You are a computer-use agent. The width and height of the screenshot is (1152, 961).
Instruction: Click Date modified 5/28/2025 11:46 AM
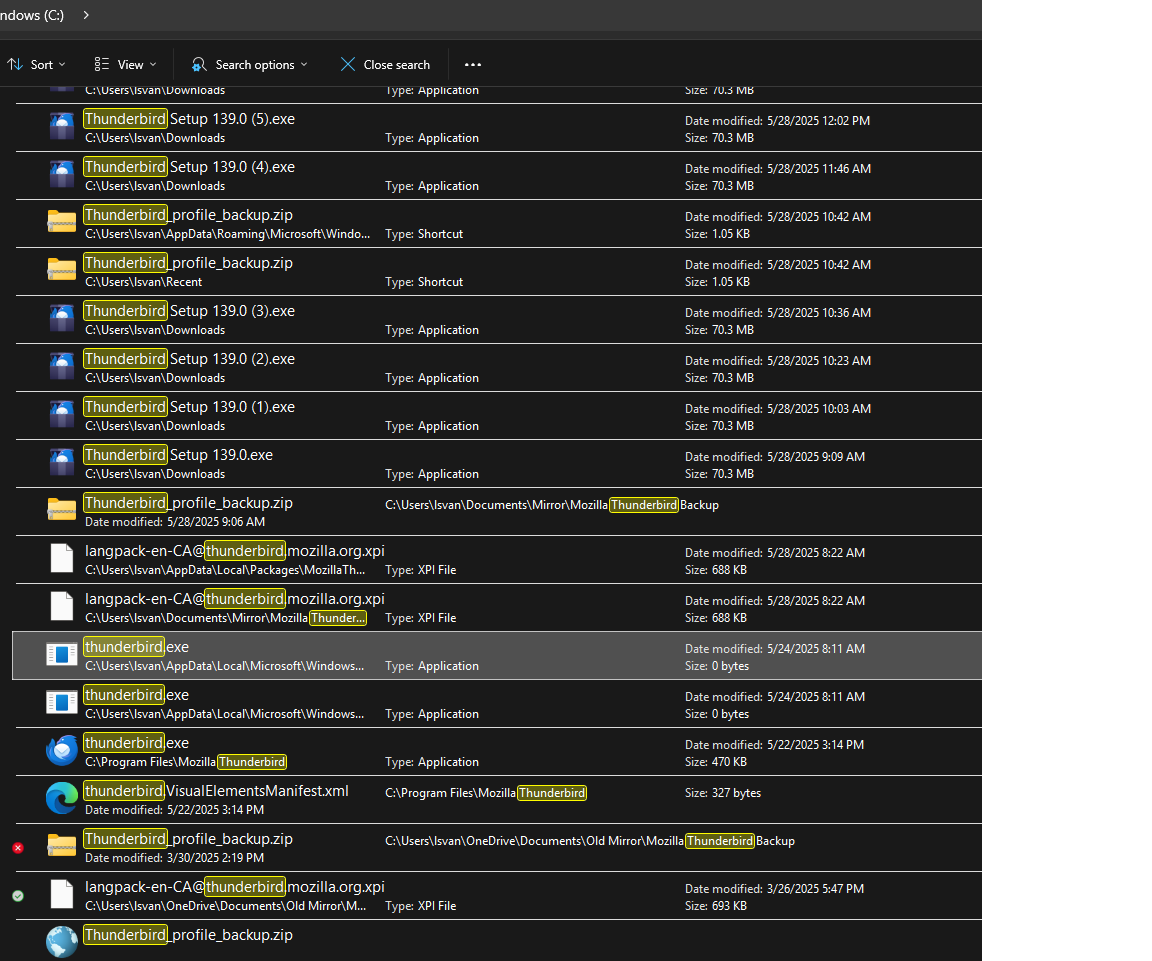778,168
